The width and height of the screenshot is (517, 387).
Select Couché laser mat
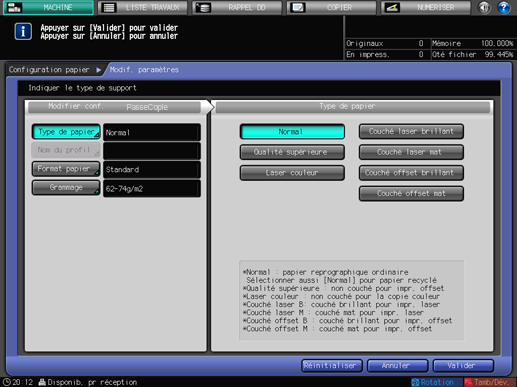click(x=411, y=152)
